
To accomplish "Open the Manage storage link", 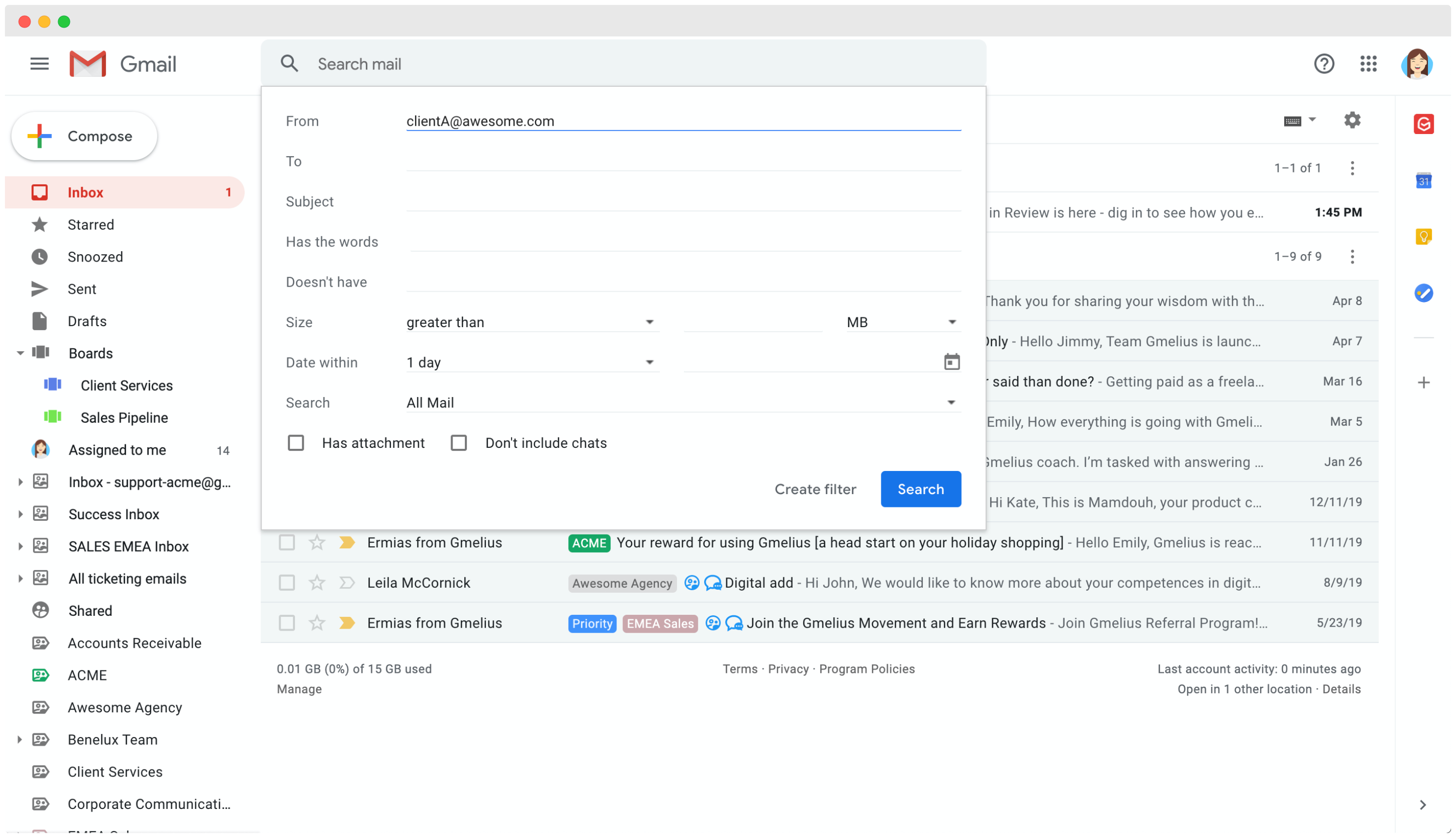I will pyautogui.click(x=299, y=689).
